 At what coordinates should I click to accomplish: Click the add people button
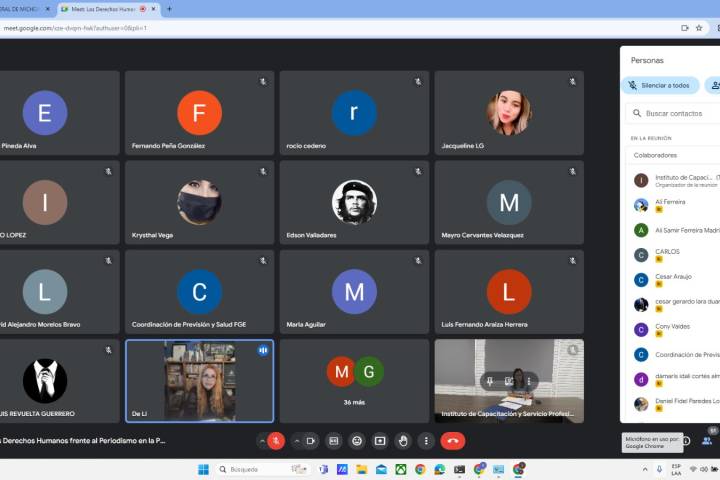713,86
